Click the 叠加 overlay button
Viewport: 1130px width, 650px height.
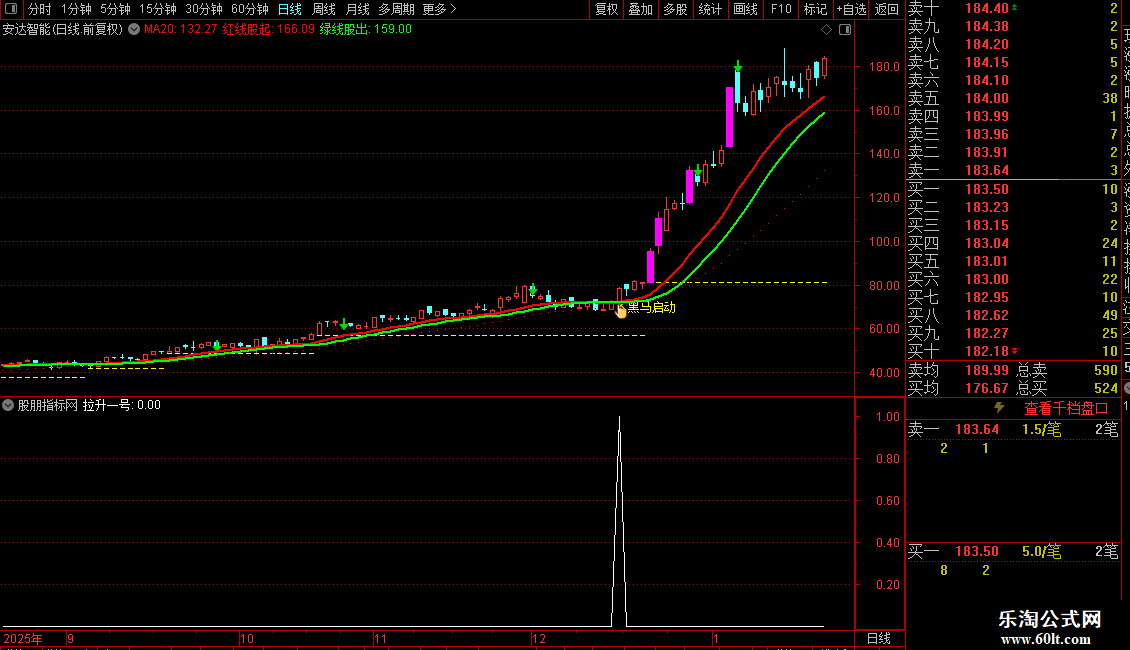click(640, 9)
